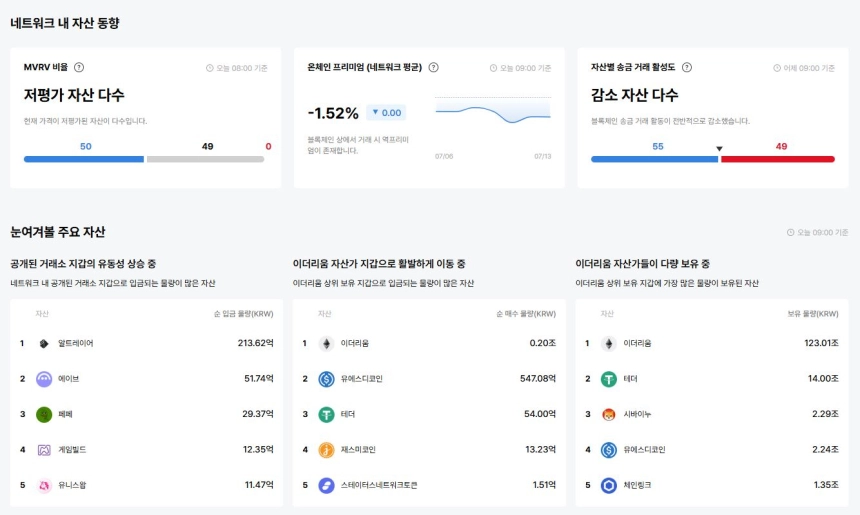The image size is (860, 515).
Task: Click the -1.52% premium value
Action: [333, 113]
